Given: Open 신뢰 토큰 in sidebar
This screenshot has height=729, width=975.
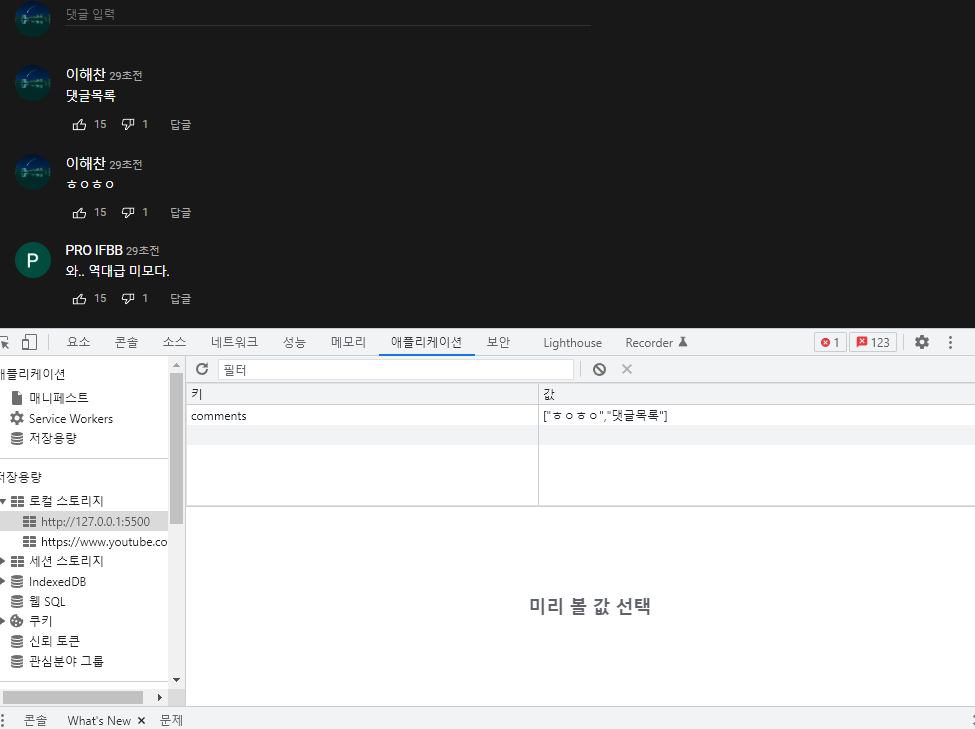Looking at the screenshot, I should click(x=54, y=641).
